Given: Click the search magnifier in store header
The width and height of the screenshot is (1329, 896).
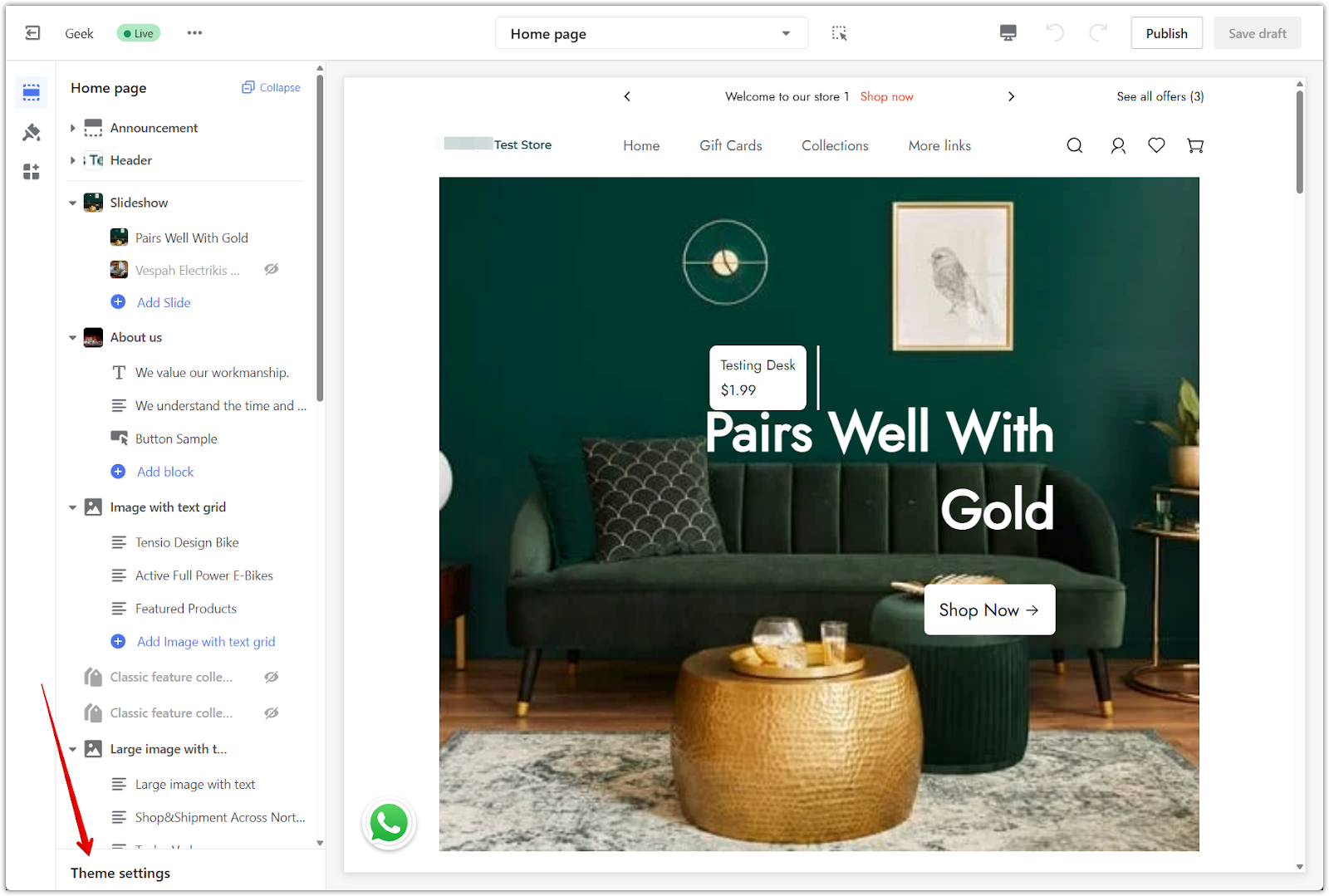Looking at the screenshot, I should pyautogui.click(x=1074, y=145).
